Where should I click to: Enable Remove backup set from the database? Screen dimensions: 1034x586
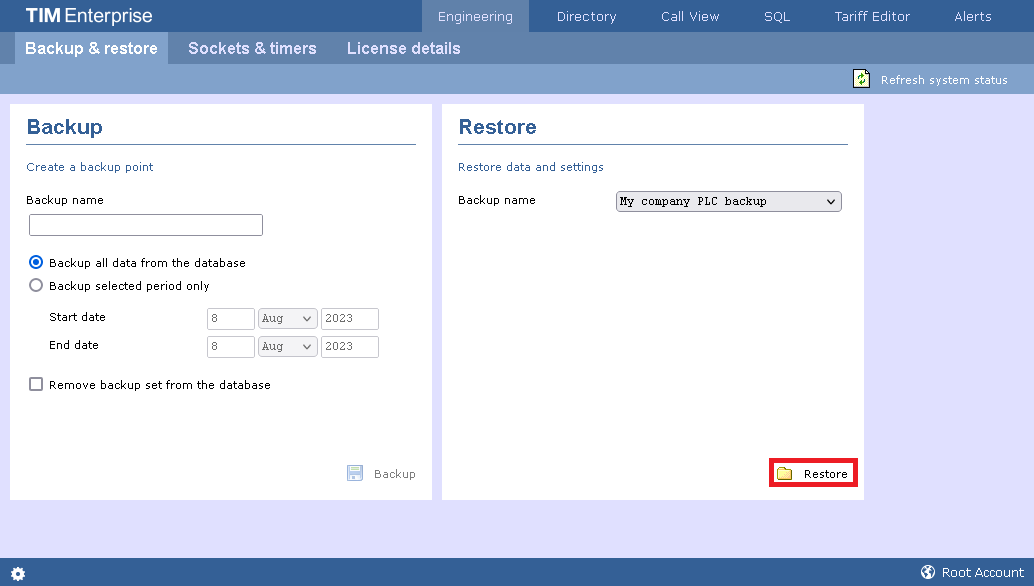point(37,384)
